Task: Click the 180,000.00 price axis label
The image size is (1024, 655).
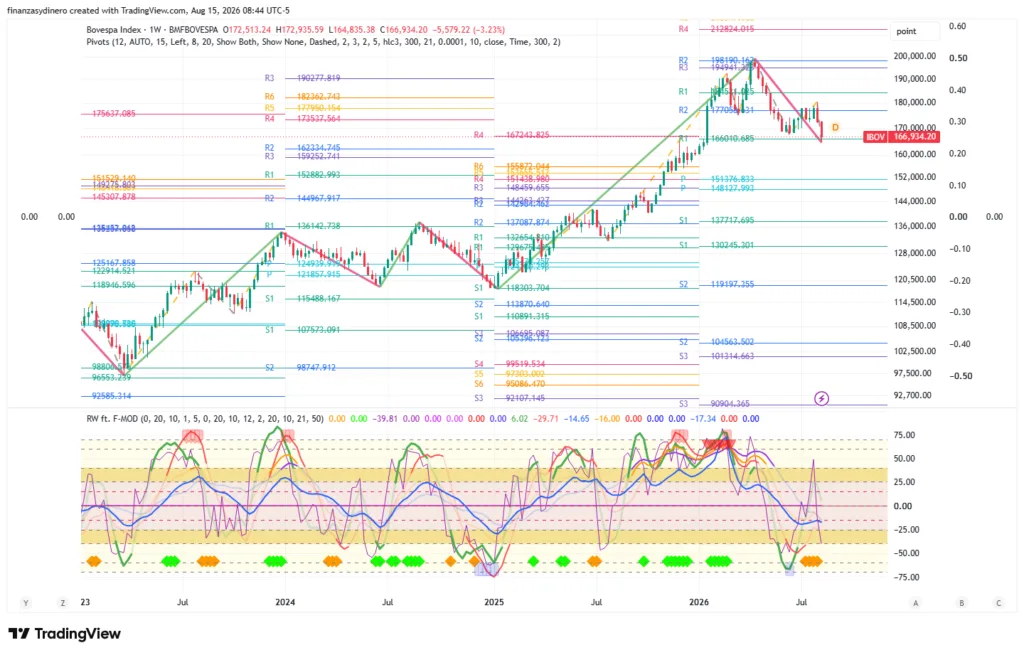Action: coord(915,103)
